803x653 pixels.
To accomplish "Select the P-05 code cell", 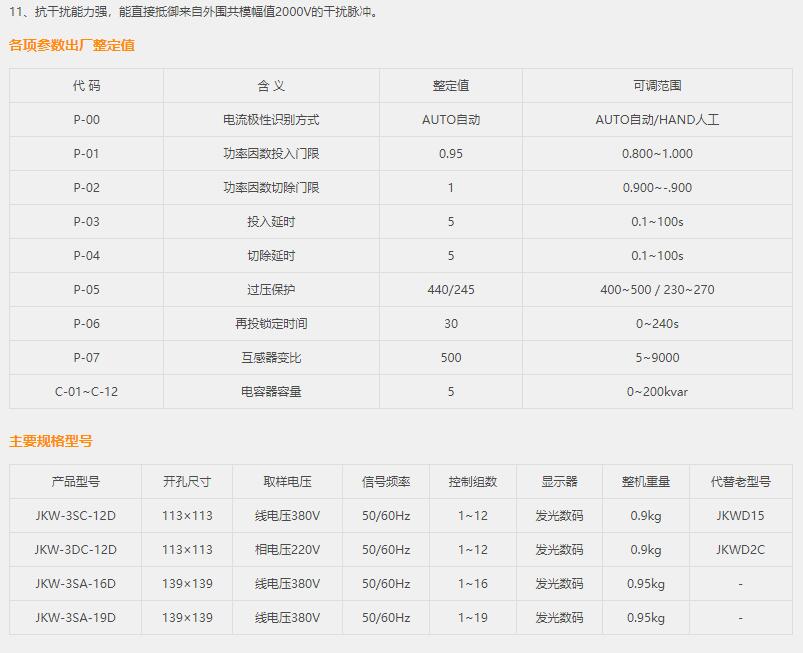I will tap(87, 289).
